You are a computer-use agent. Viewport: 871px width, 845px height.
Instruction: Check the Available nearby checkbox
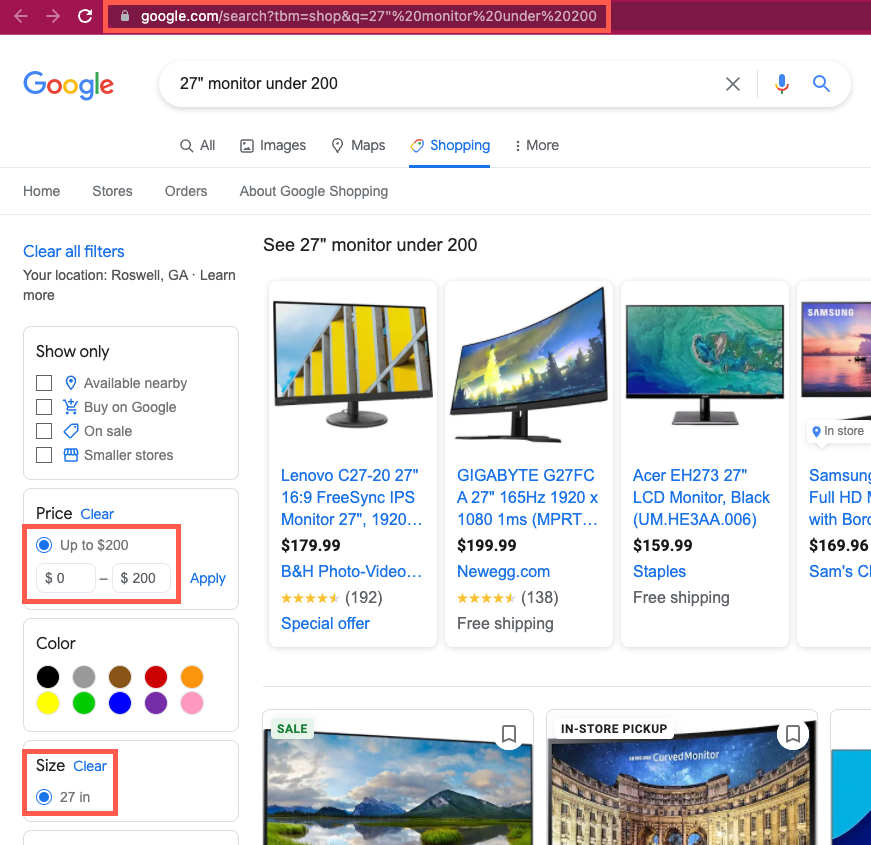coord(44,383)
